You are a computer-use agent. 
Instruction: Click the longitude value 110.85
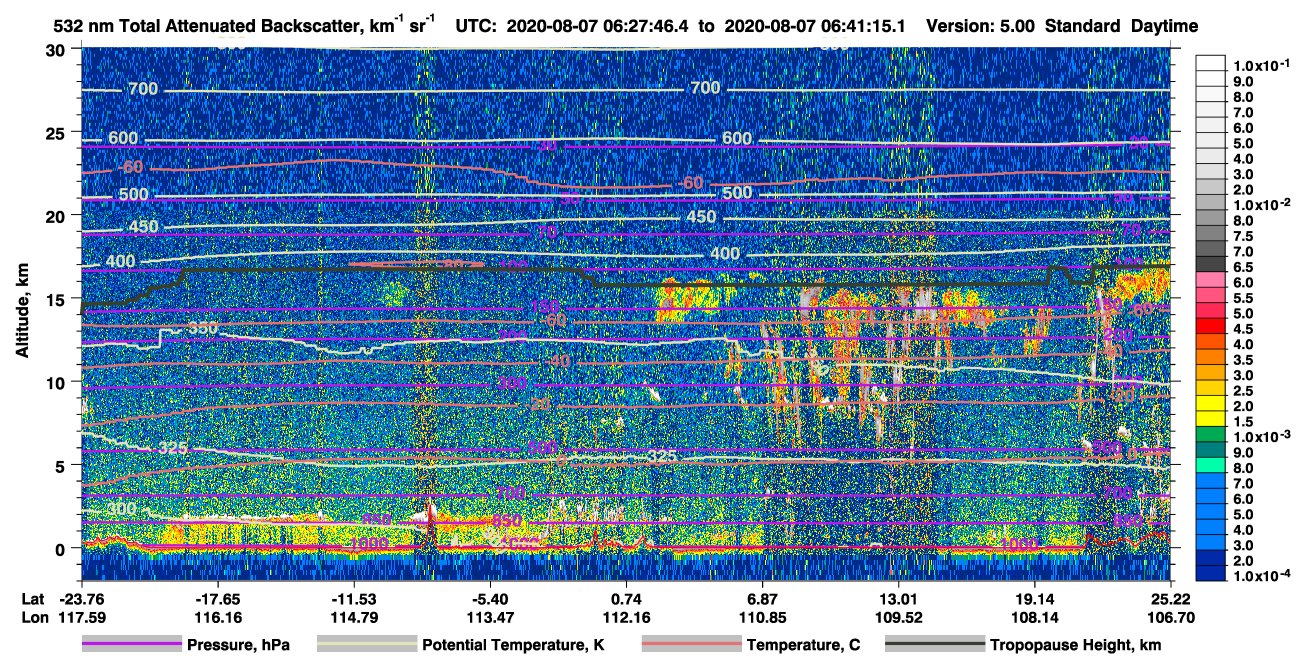click(x=762, y=617)
